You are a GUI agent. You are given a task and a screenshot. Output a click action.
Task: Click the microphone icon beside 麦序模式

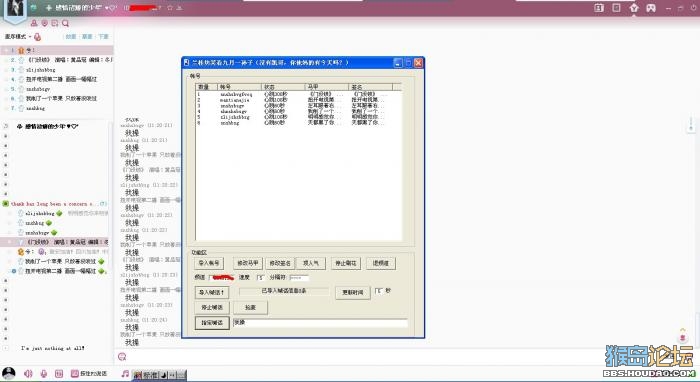(x=38, y=37)
